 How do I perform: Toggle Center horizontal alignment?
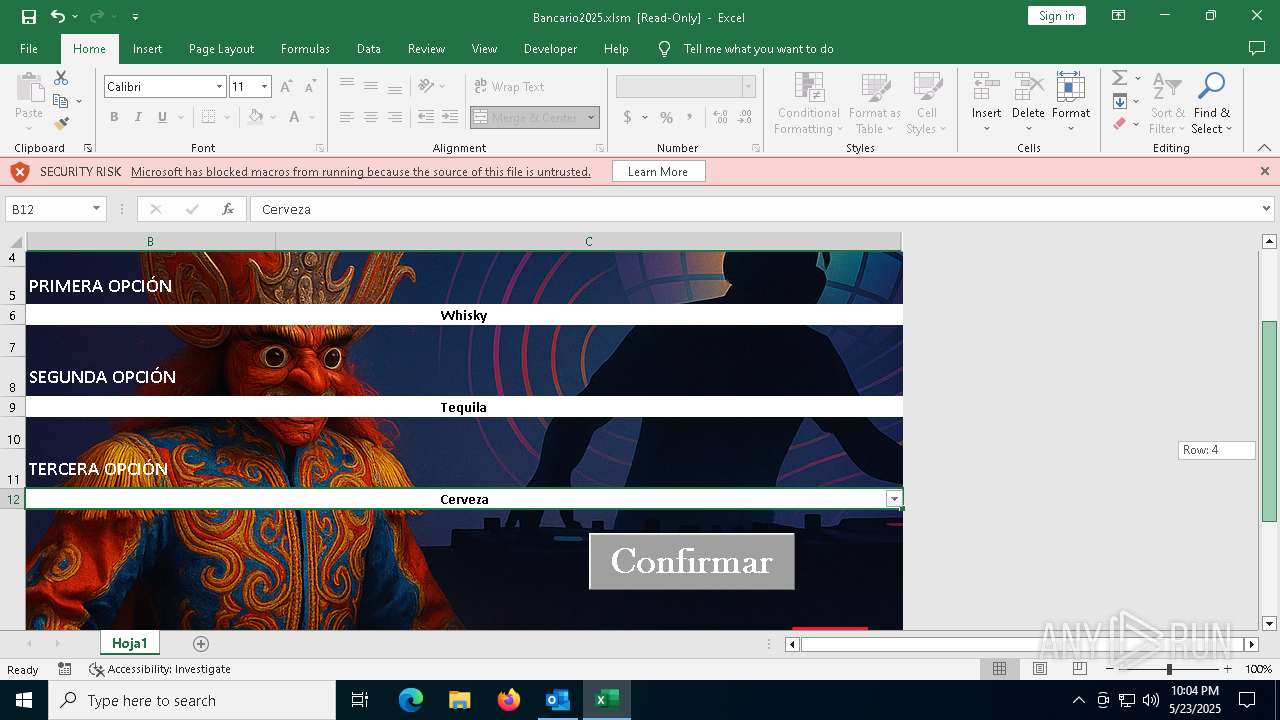(370, 117)
